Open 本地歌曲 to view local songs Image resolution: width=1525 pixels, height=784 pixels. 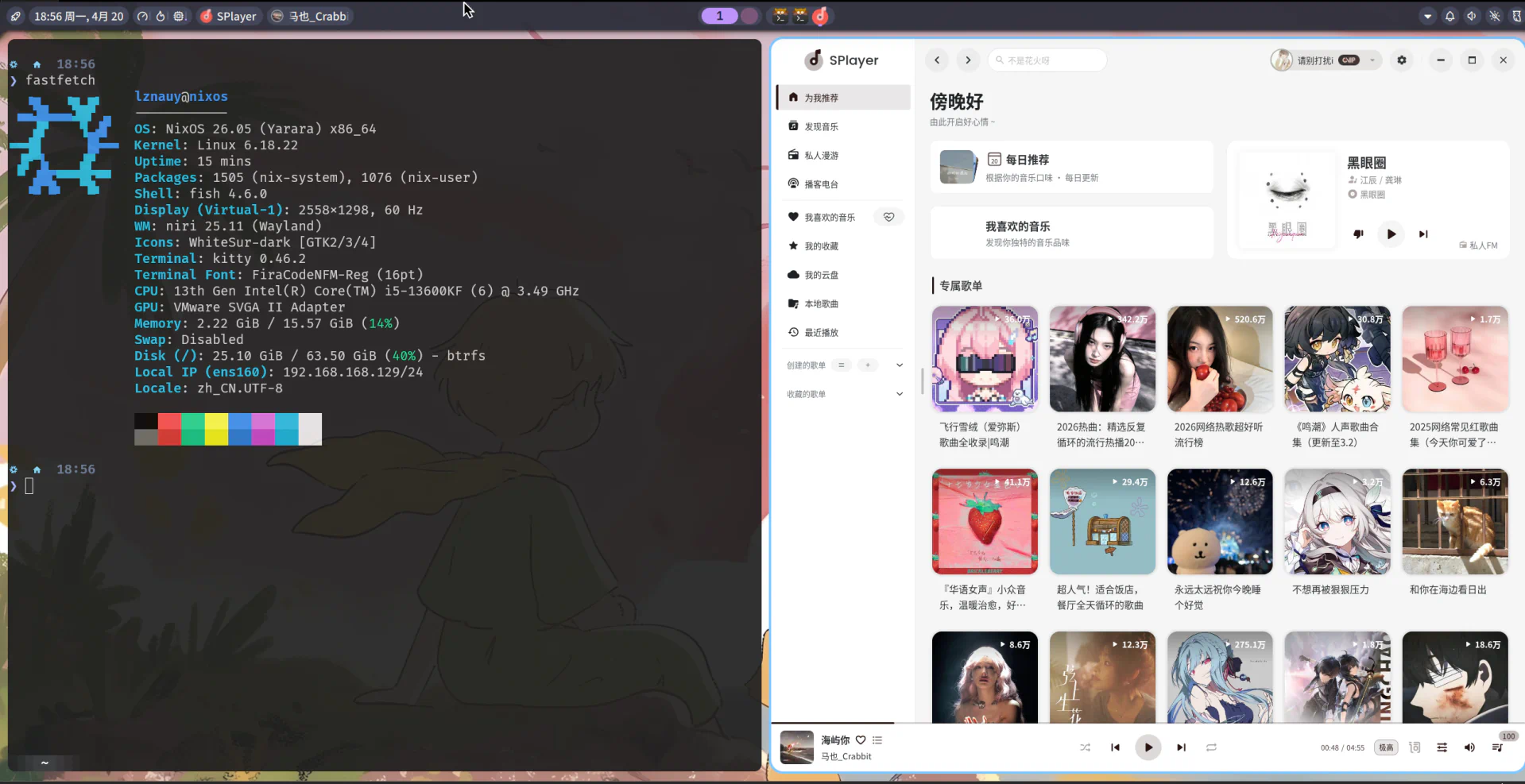(x=820, y=303)
